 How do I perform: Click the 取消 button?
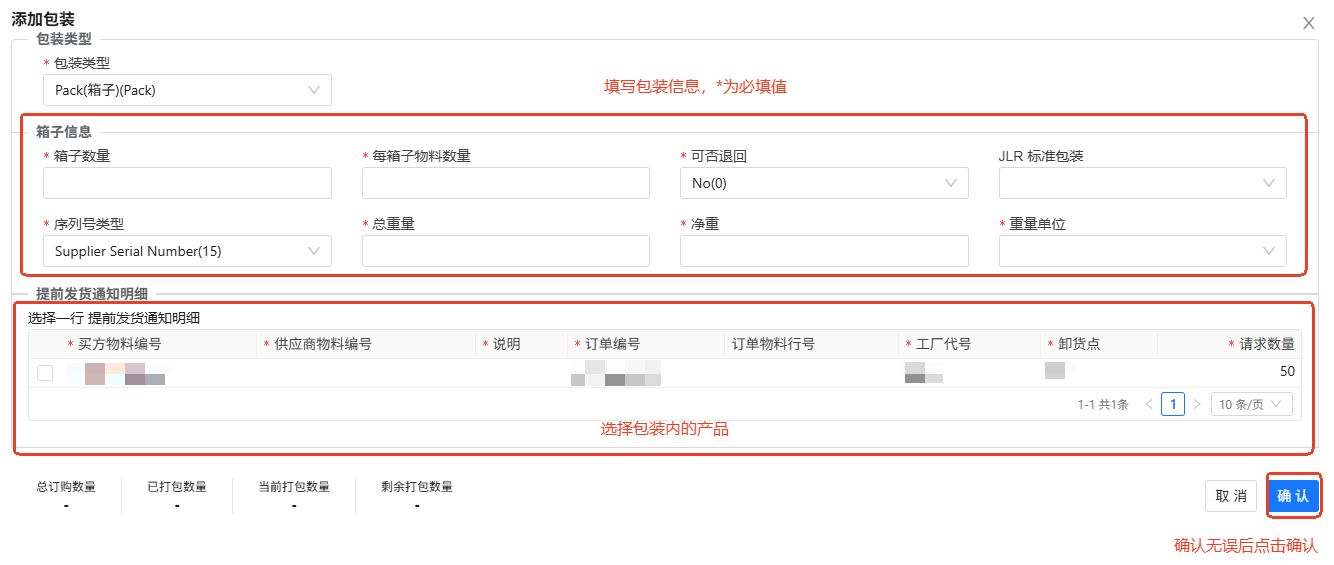pos(1230,496)
